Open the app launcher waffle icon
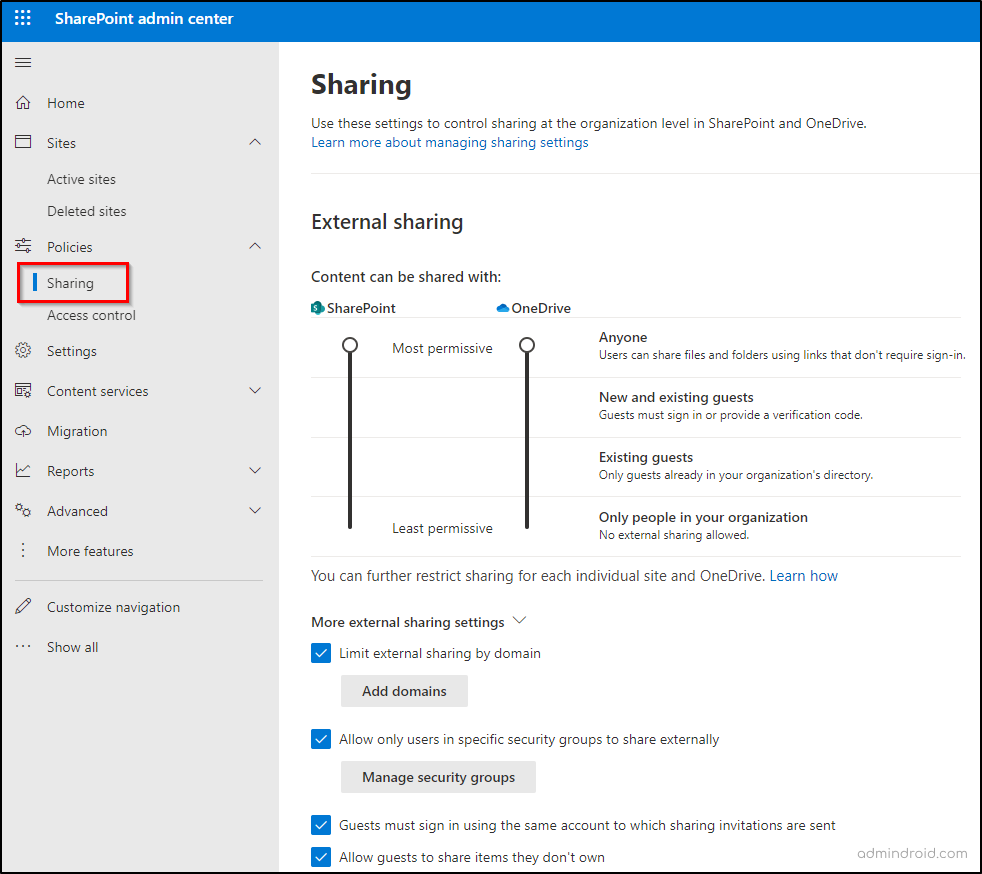 (x=23, y=18)
